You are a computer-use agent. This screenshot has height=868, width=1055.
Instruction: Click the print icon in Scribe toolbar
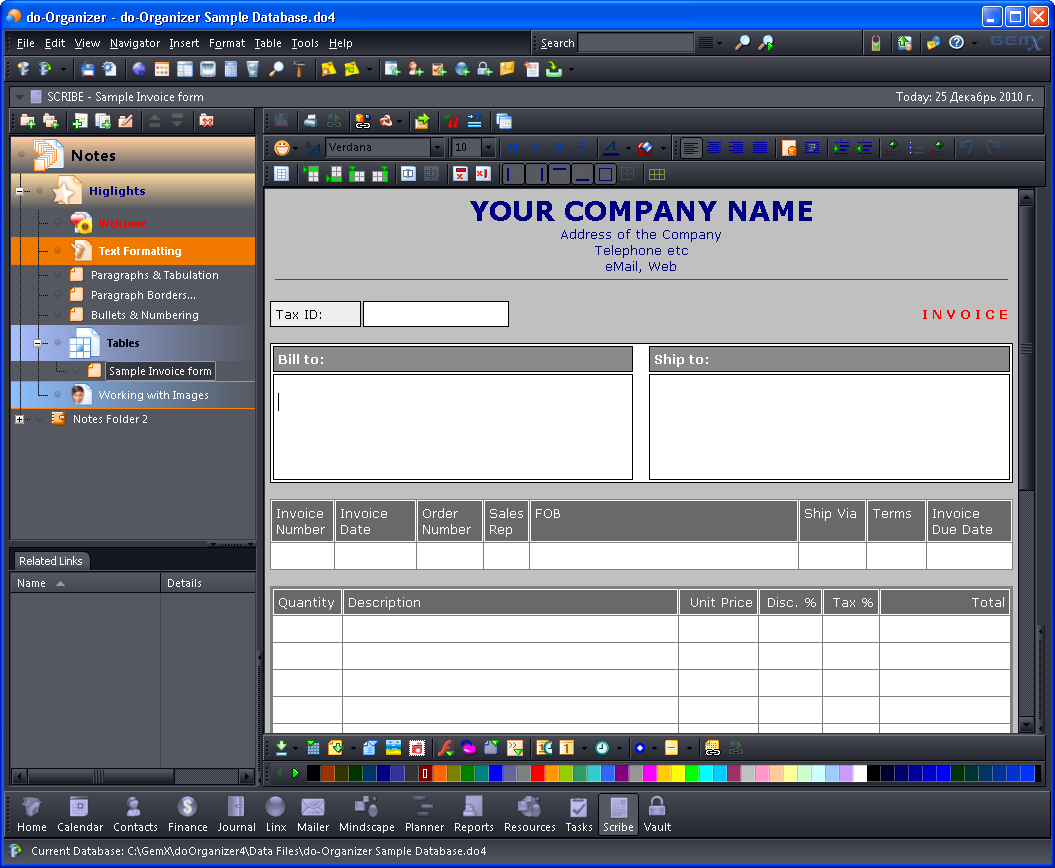[x=311, y=121]
